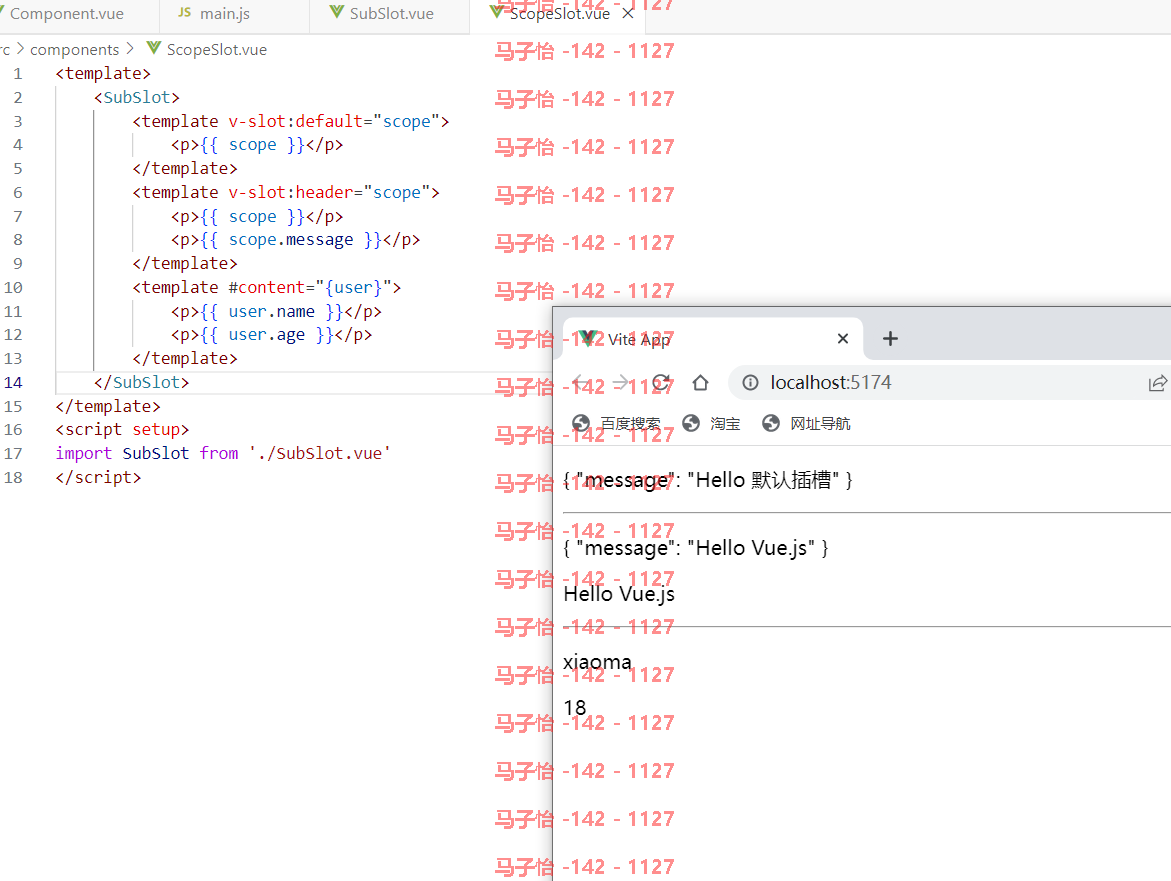Click the import SubSlot from line
Viewport: 1171px width, 881px height.
point(223,453)
